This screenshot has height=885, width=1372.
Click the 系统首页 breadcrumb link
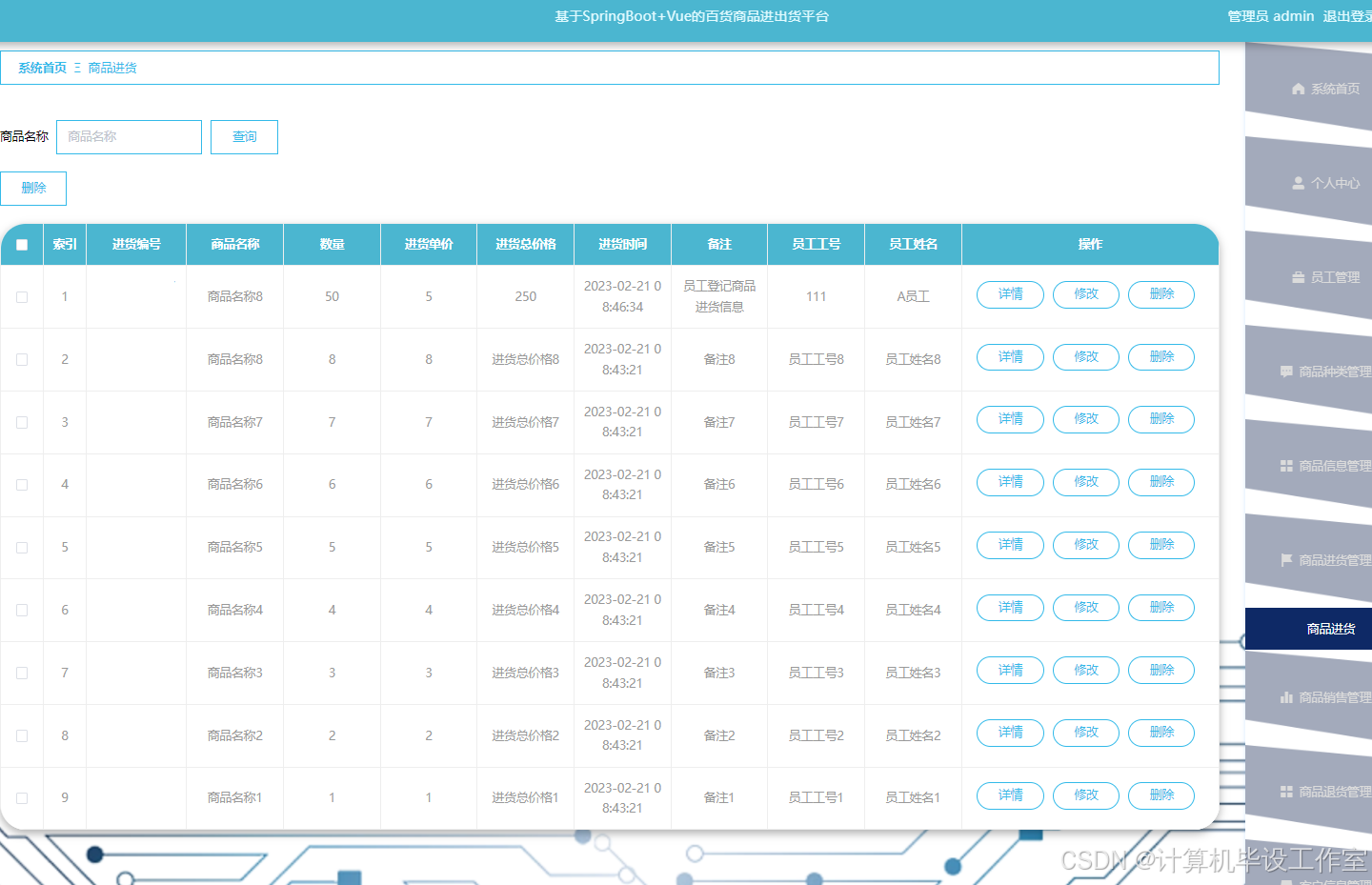(x=43, y=68)
